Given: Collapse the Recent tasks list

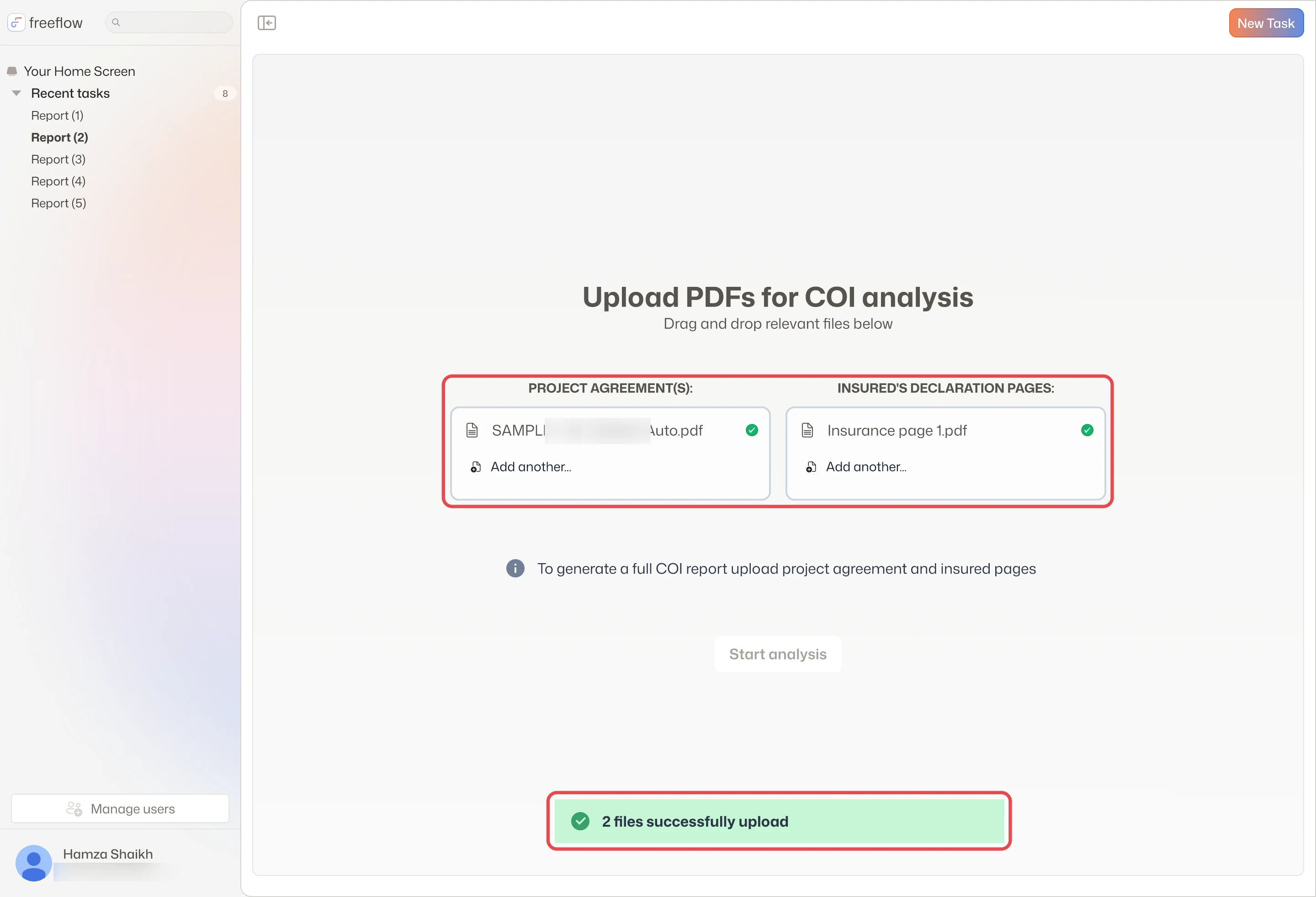Looking at the screenshot, I should point(16,93).
